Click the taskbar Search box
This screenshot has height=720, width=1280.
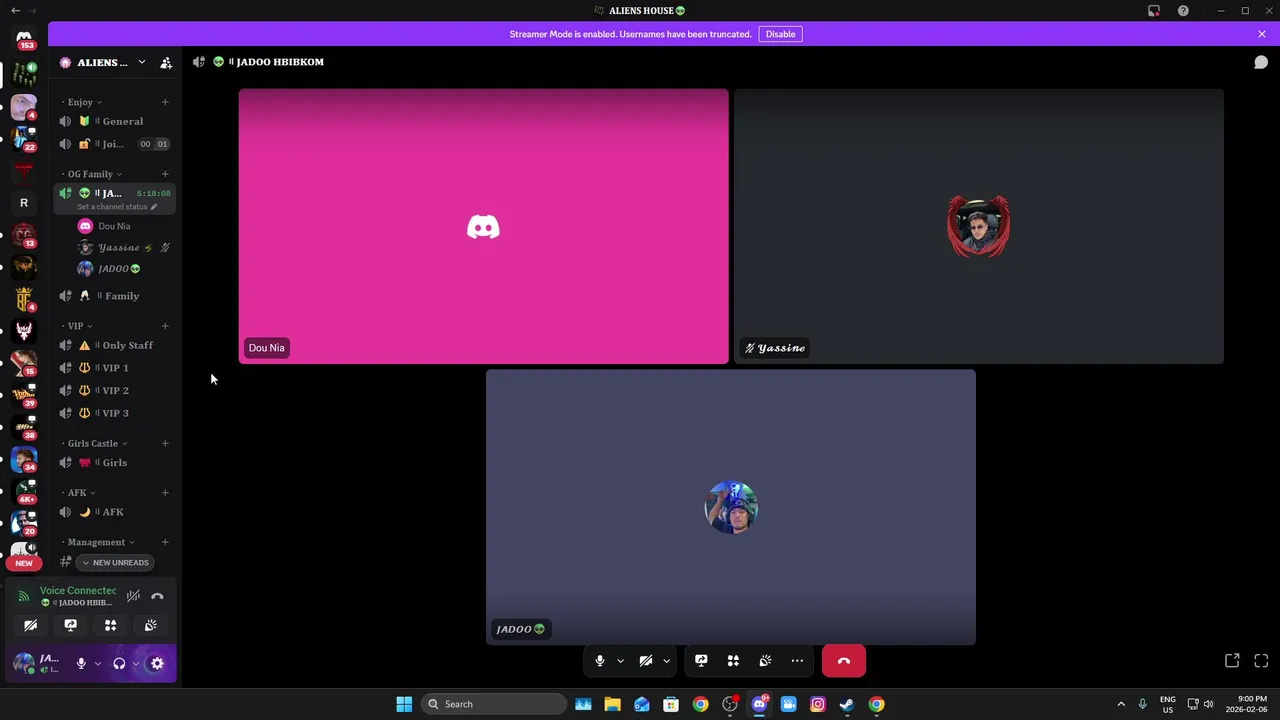(x=494, y=704)
